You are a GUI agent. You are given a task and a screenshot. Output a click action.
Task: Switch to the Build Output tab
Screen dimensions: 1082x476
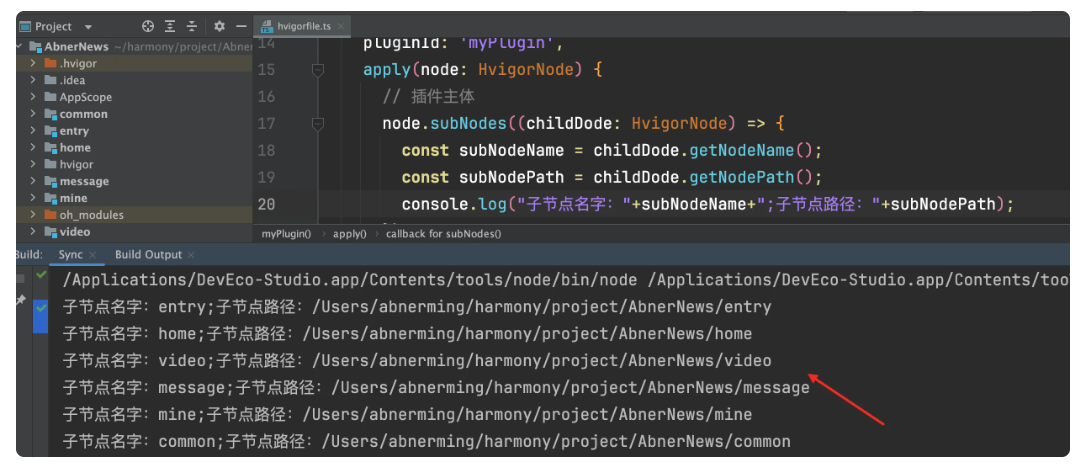[x=148, y=255]
